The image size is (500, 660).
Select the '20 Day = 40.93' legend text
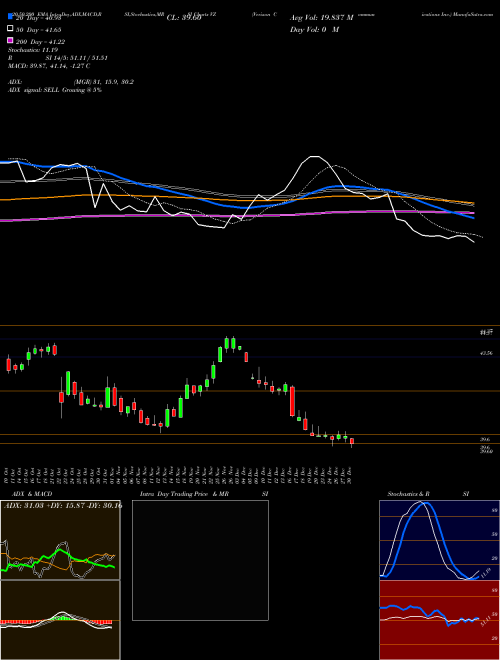39,18
